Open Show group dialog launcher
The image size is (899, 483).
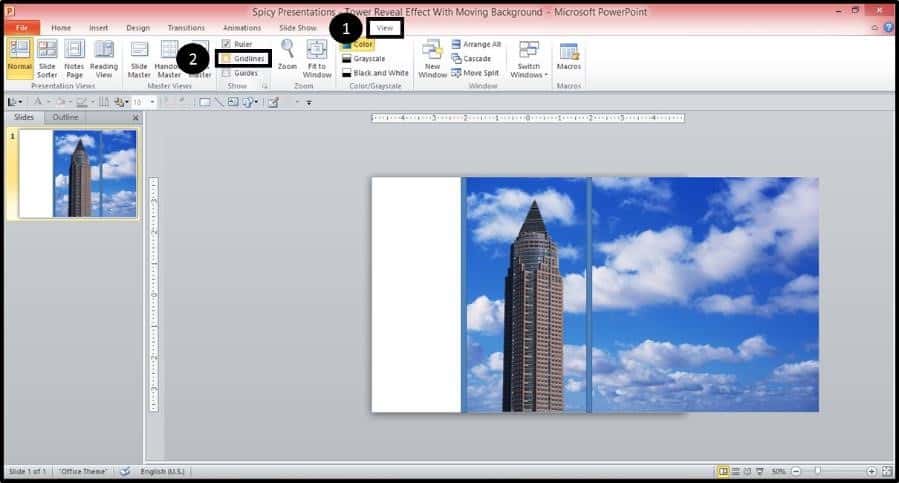tap(265, 86)
